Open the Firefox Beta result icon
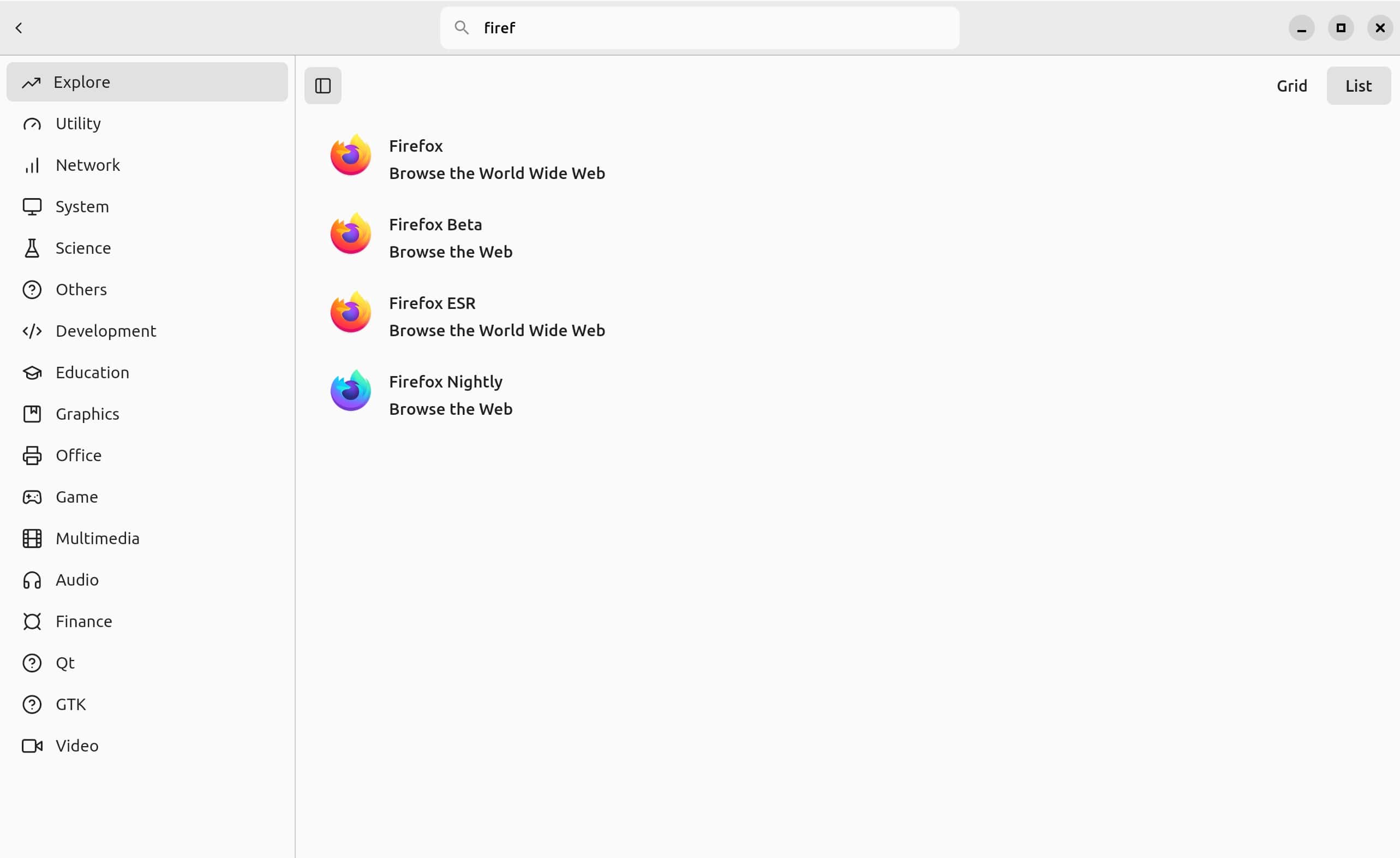The width and height of the screenshot is (1400, 858). [x=351, y=234]
